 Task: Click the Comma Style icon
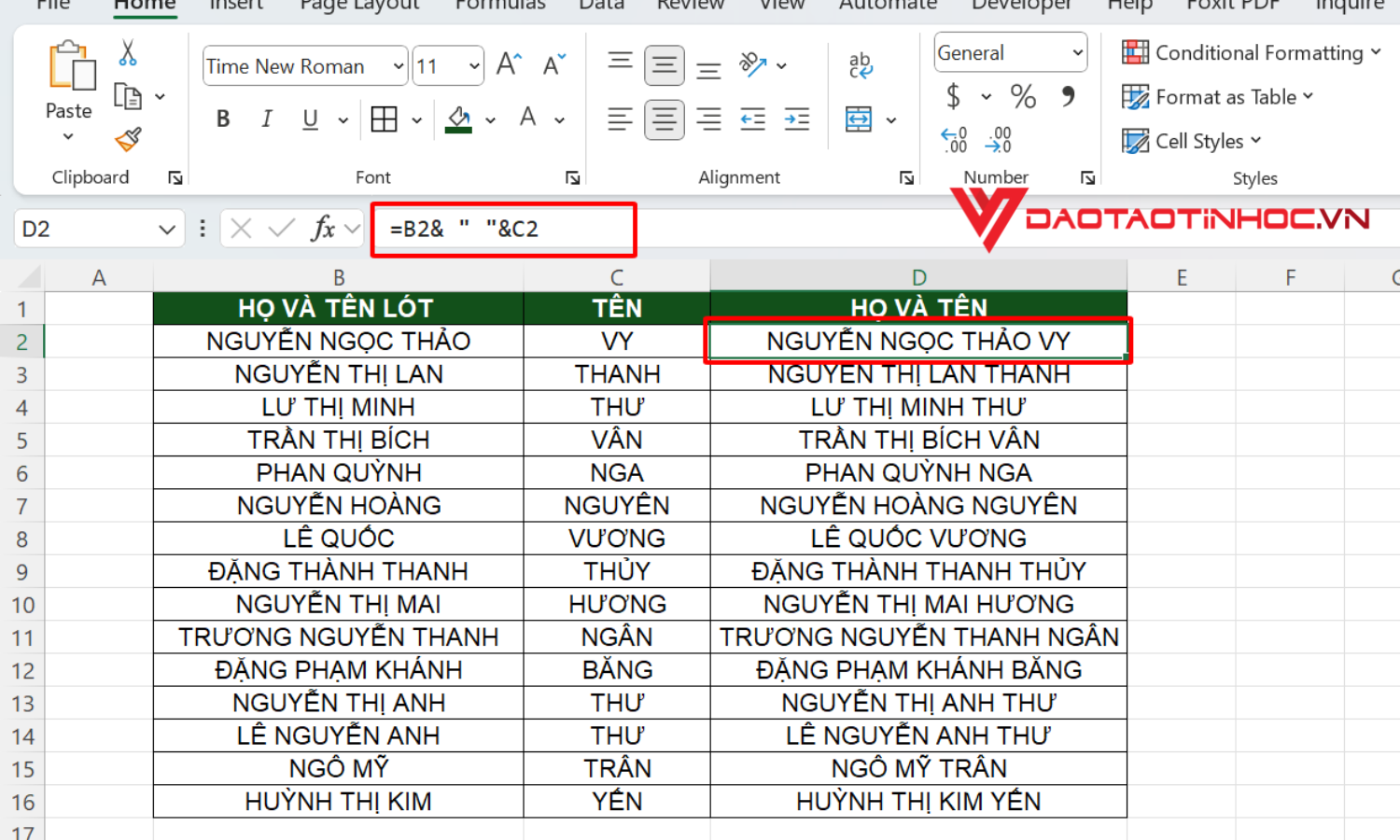[x=1067, y=96]
